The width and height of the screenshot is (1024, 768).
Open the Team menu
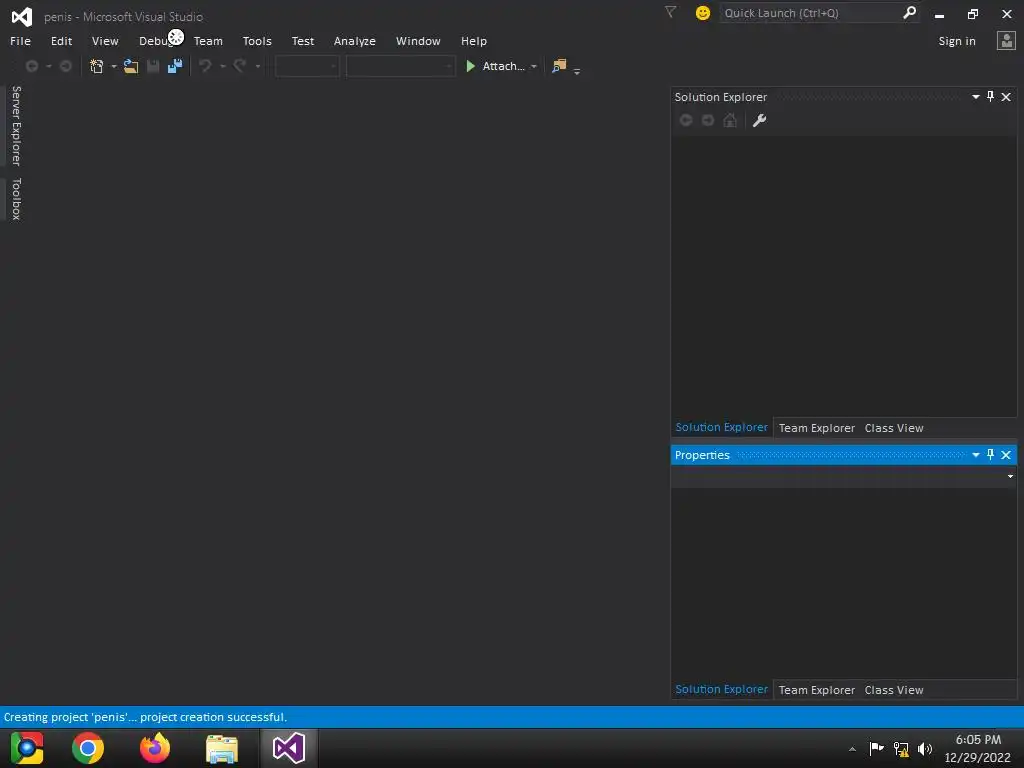(208, 41)
